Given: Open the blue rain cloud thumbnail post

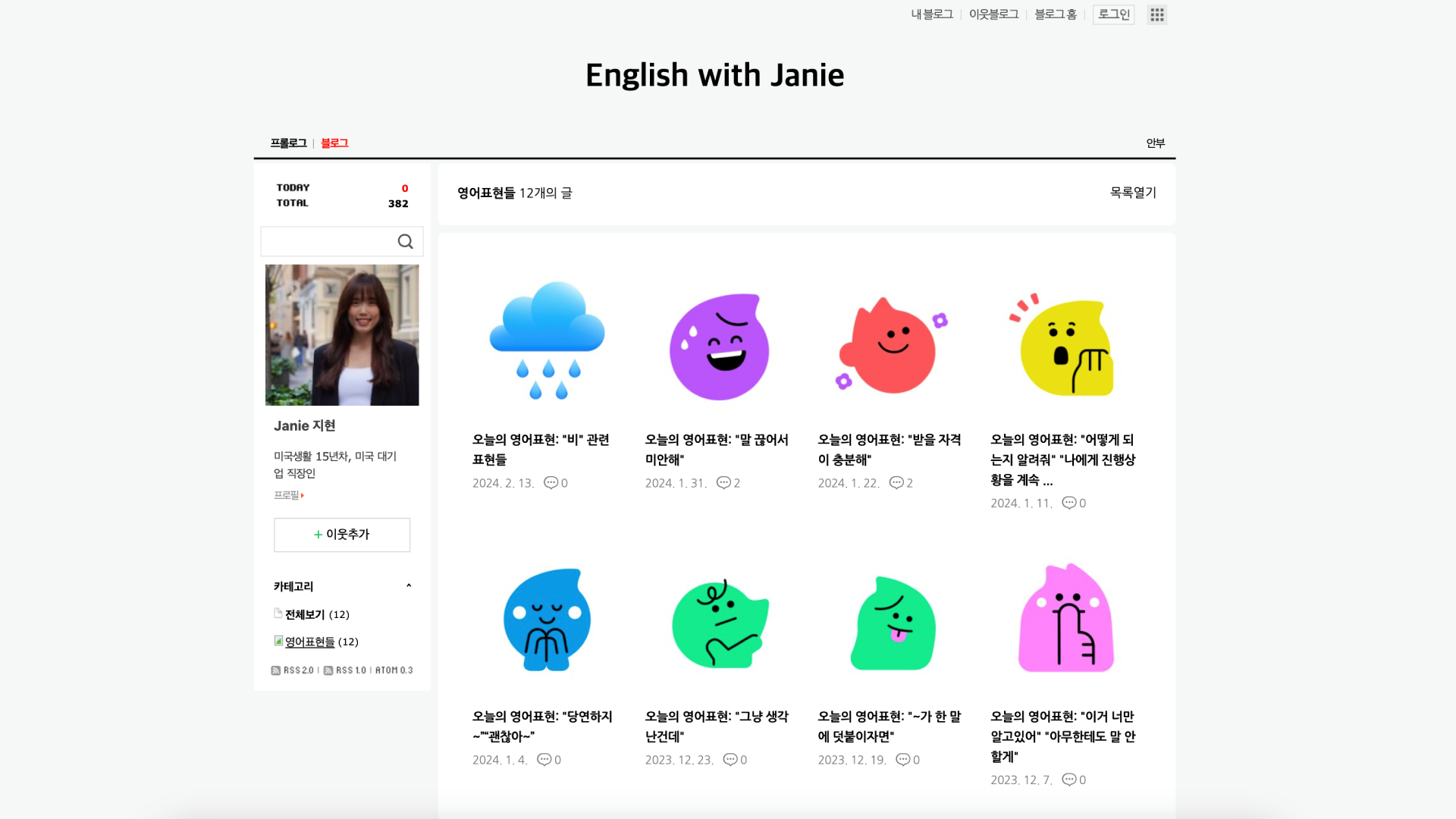Looking at the screenshot, I should coord(547,340).
